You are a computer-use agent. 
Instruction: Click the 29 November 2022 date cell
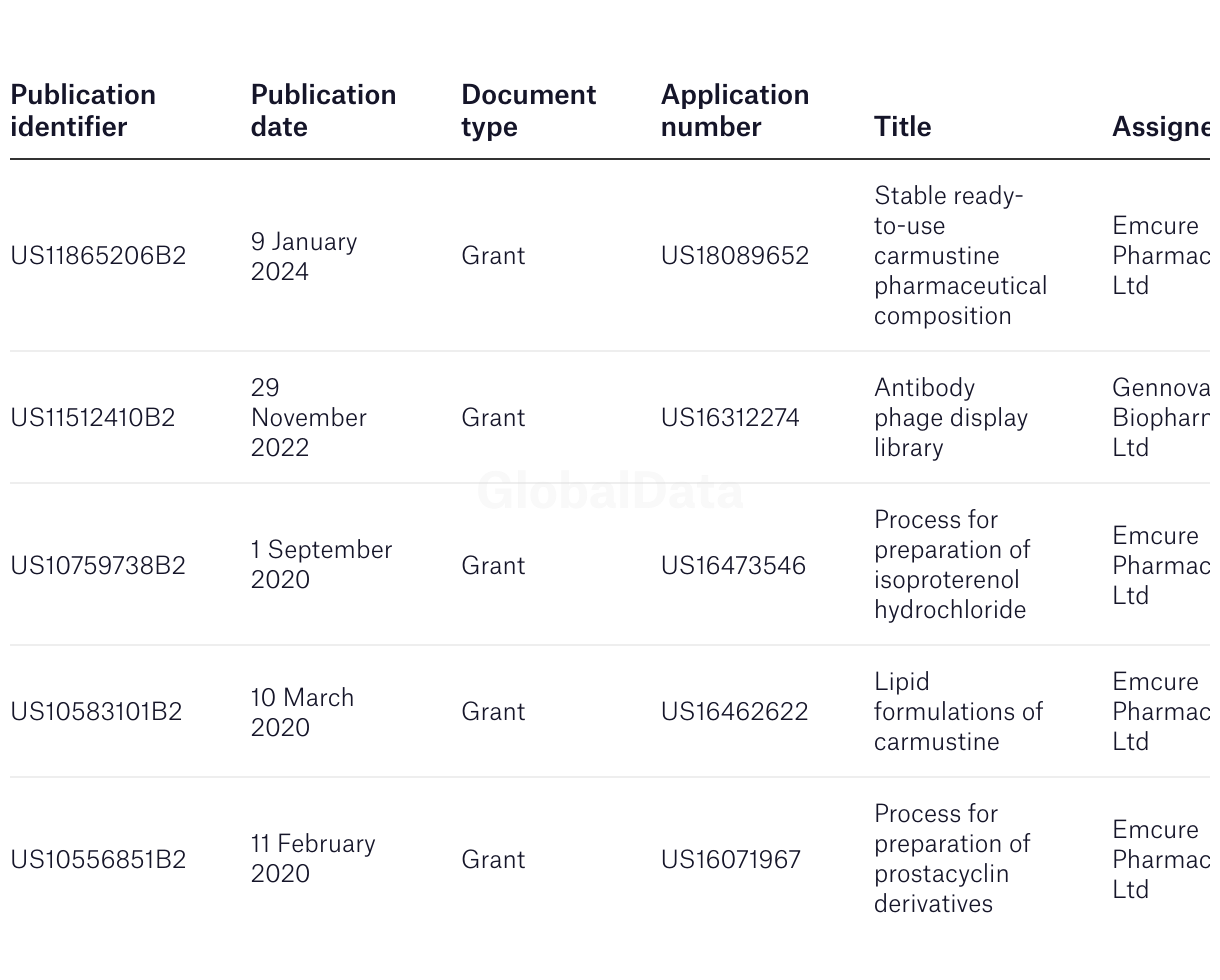tap(308, 418)
